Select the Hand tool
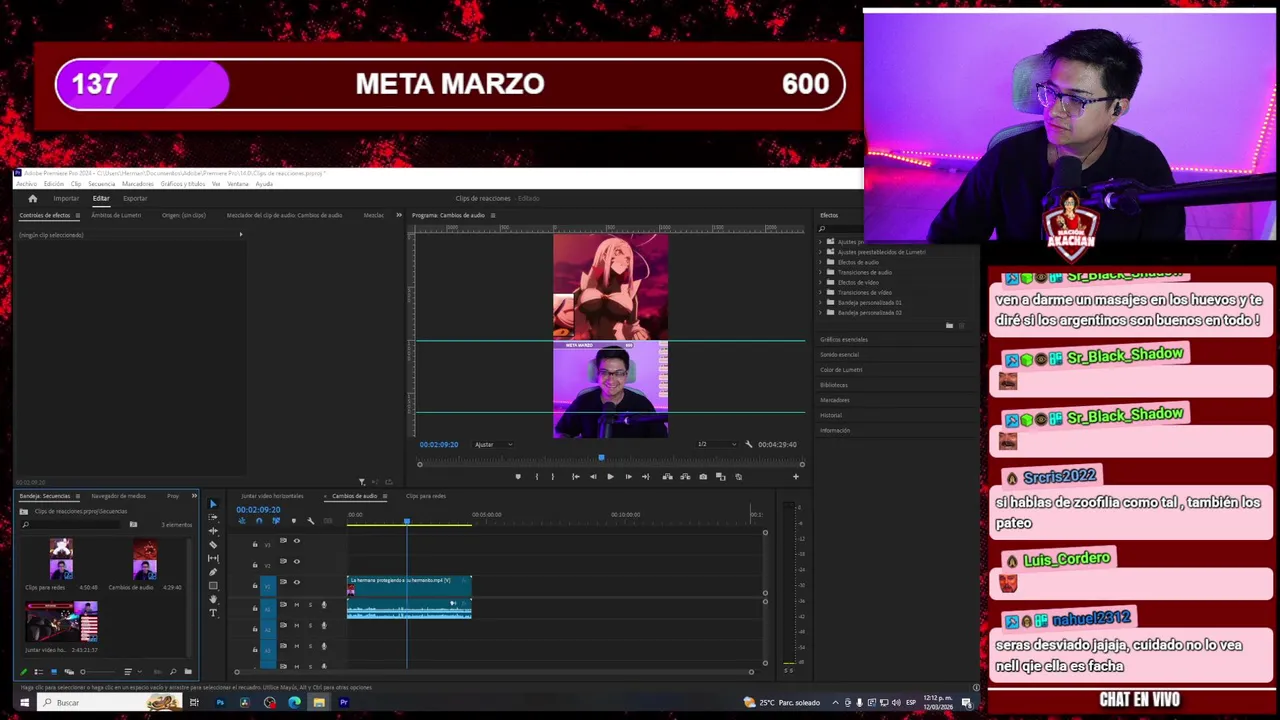This screenshot has width=1280, height=720. [x=213, y=599]
